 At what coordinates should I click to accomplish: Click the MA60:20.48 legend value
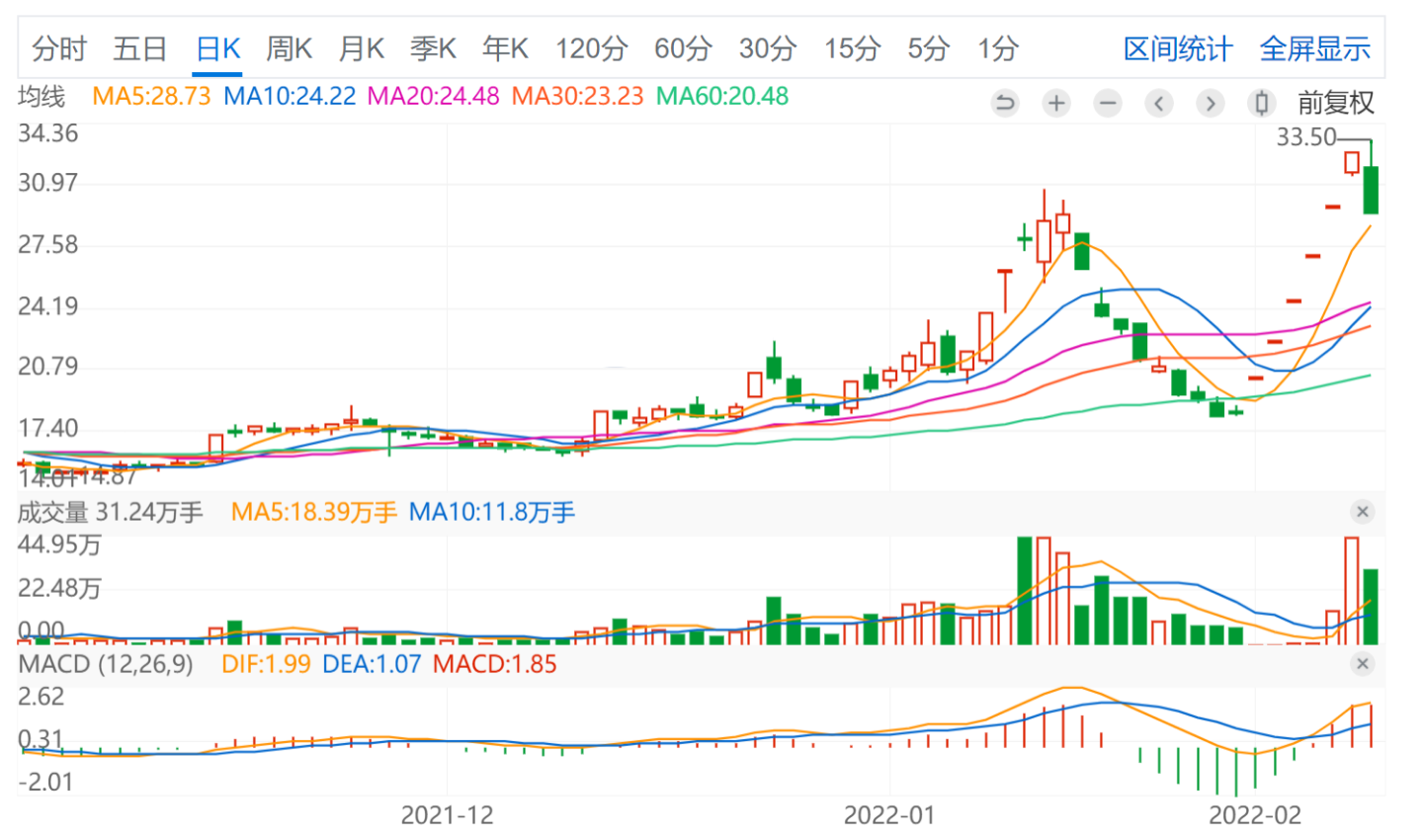[722, 96]
